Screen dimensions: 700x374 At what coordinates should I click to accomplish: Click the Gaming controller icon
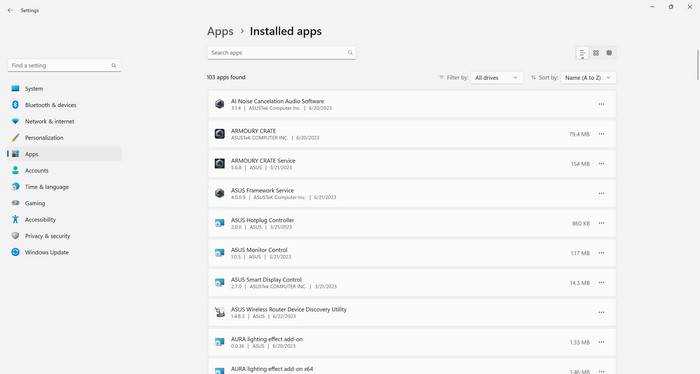16,203
